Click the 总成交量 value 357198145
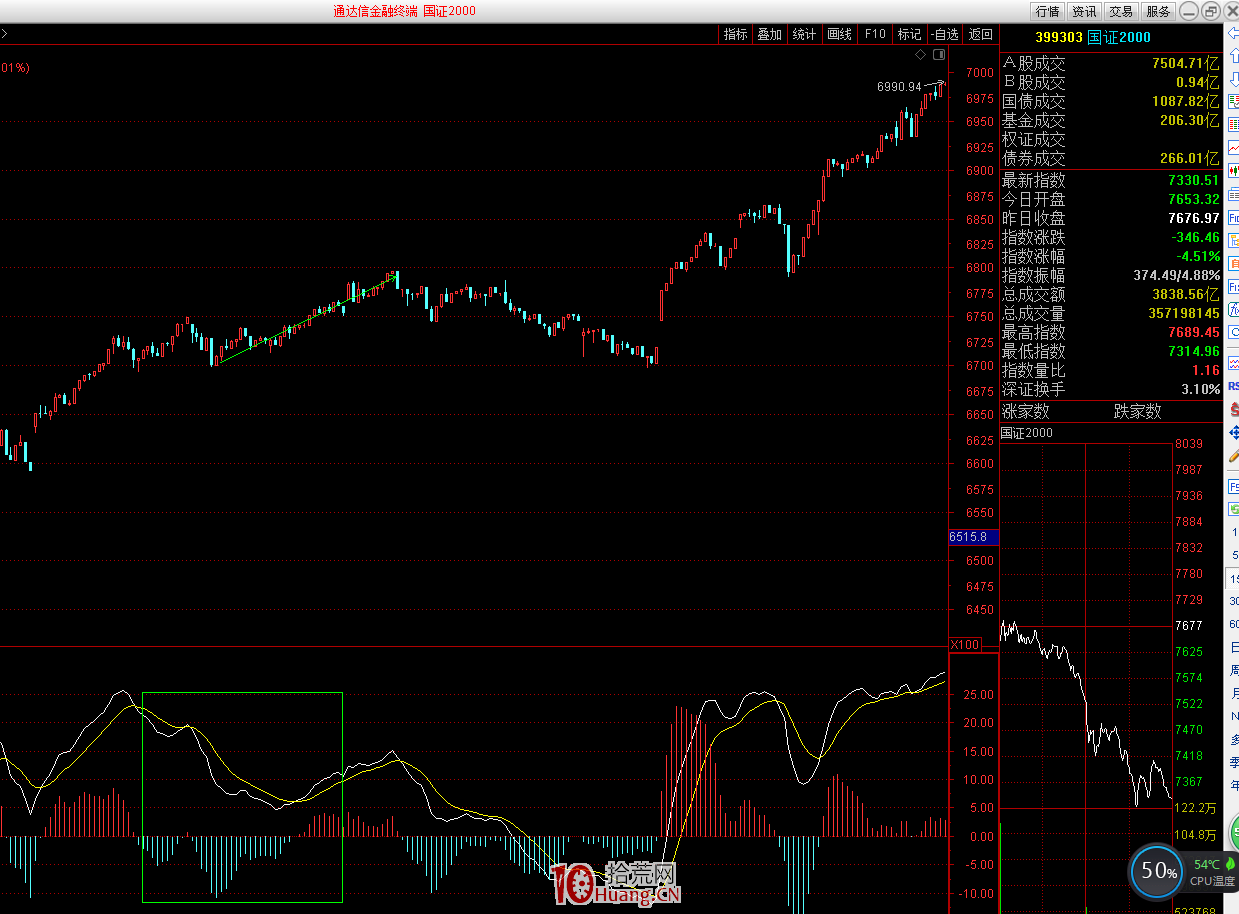The image size is (1239, 914). coord(1185,313)
